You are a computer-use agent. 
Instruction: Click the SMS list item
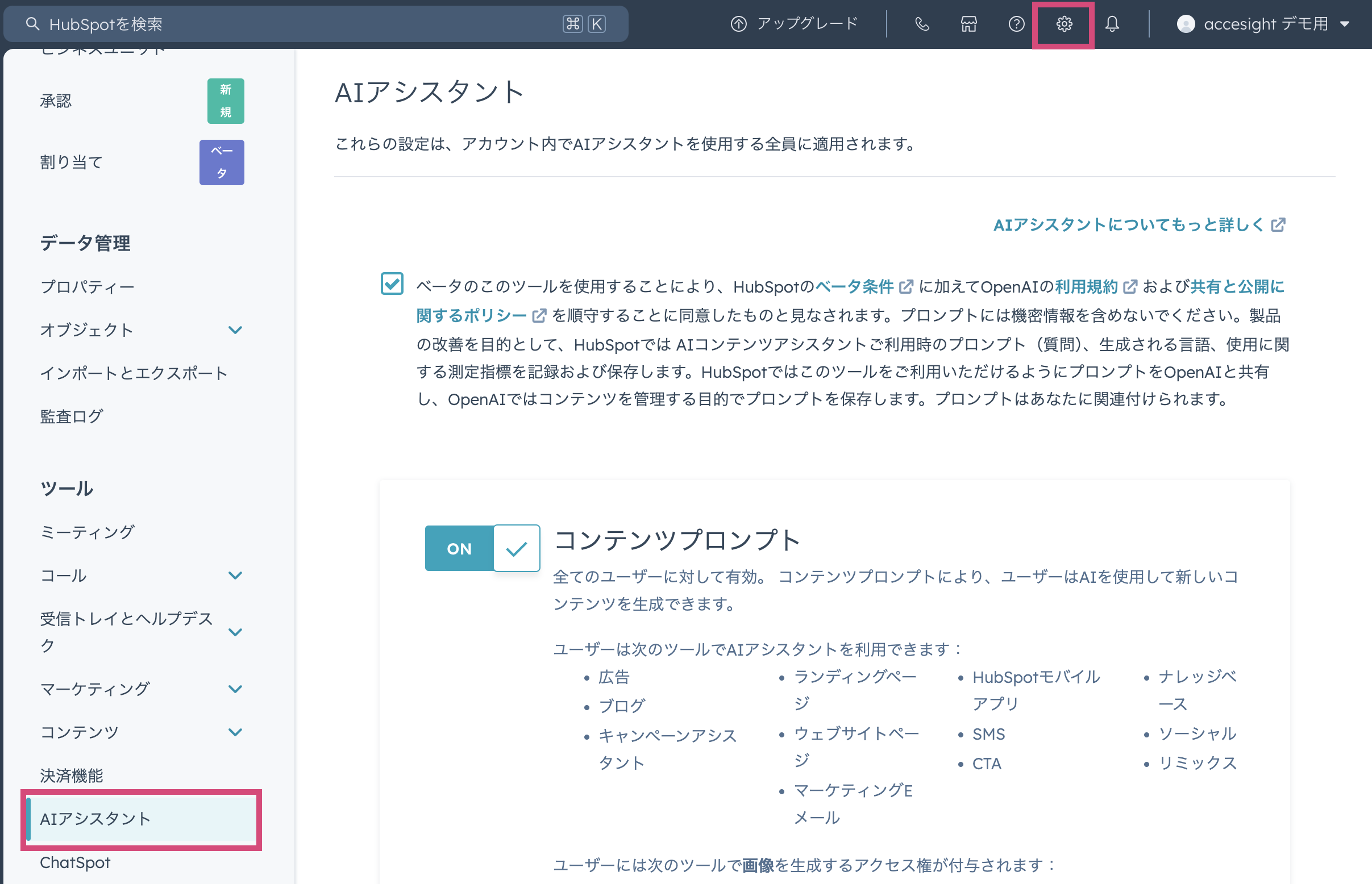988,734
